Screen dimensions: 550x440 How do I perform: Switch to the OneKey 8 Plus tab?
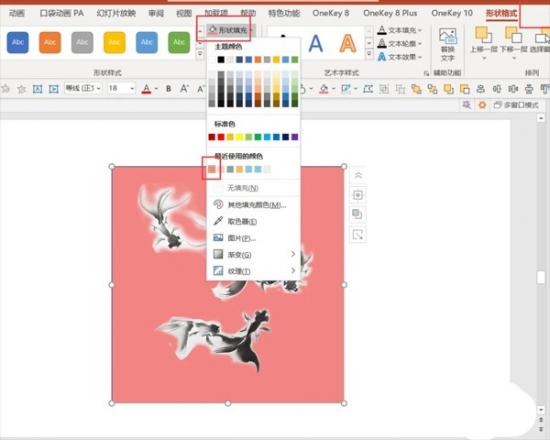pos(390,13)
